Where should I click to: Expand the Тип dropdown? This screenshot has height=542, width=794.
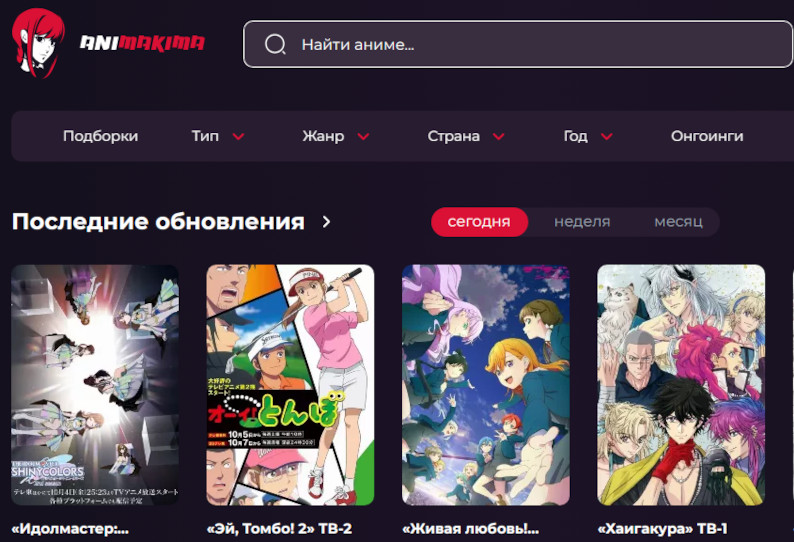(x=218, y=136)
